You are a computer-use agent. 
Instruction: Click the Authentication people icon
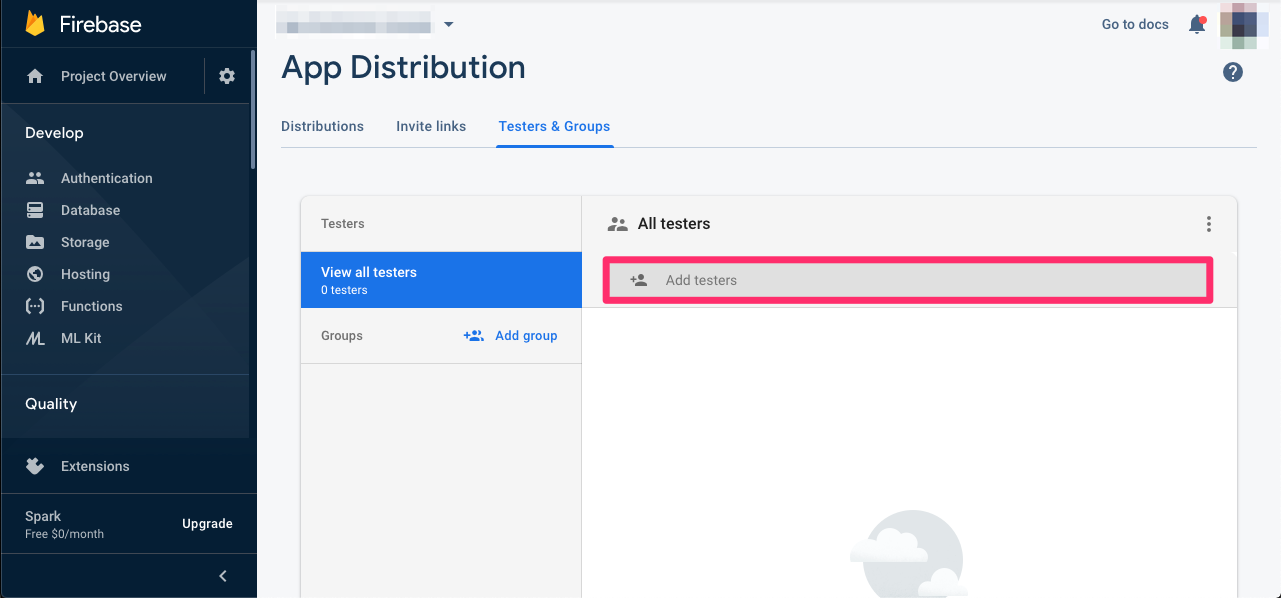pyautogui.click(x=35, y=178)
